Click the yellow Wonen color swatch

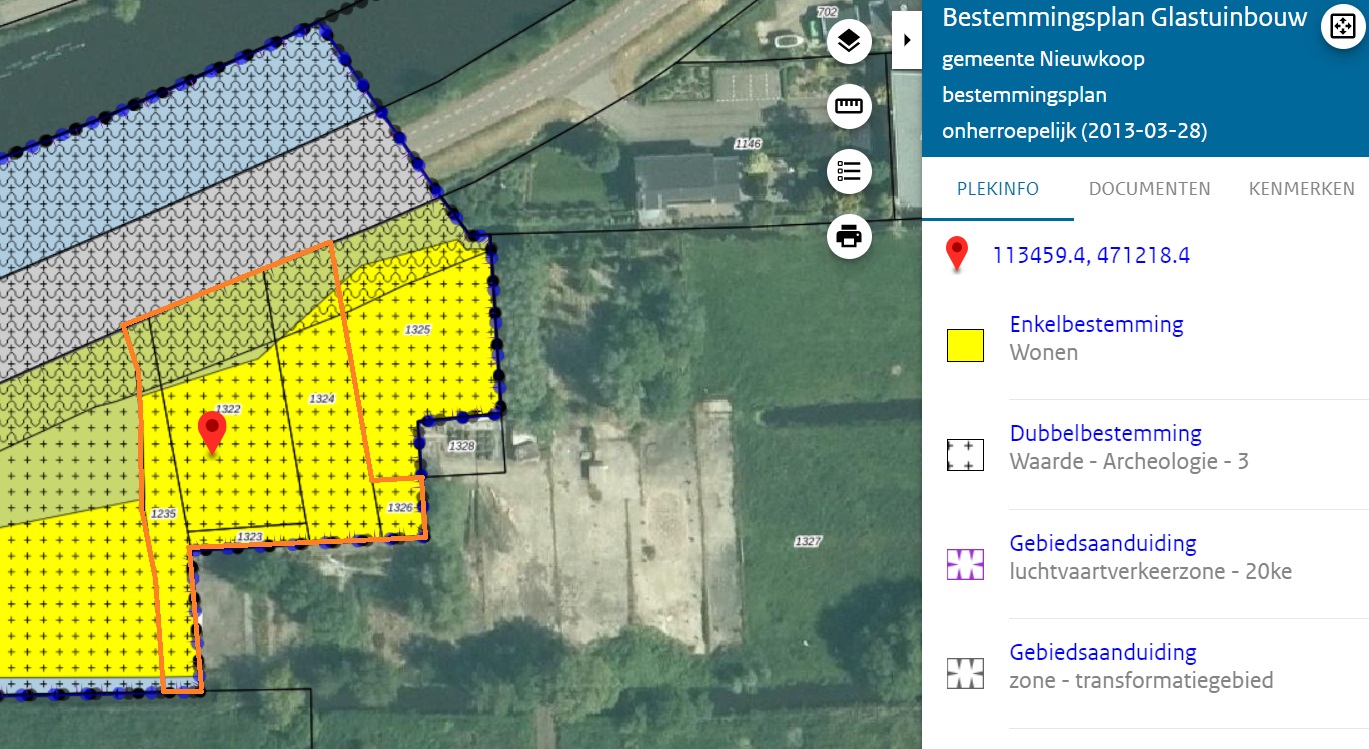pyautogui.click(x=965, y=346)
